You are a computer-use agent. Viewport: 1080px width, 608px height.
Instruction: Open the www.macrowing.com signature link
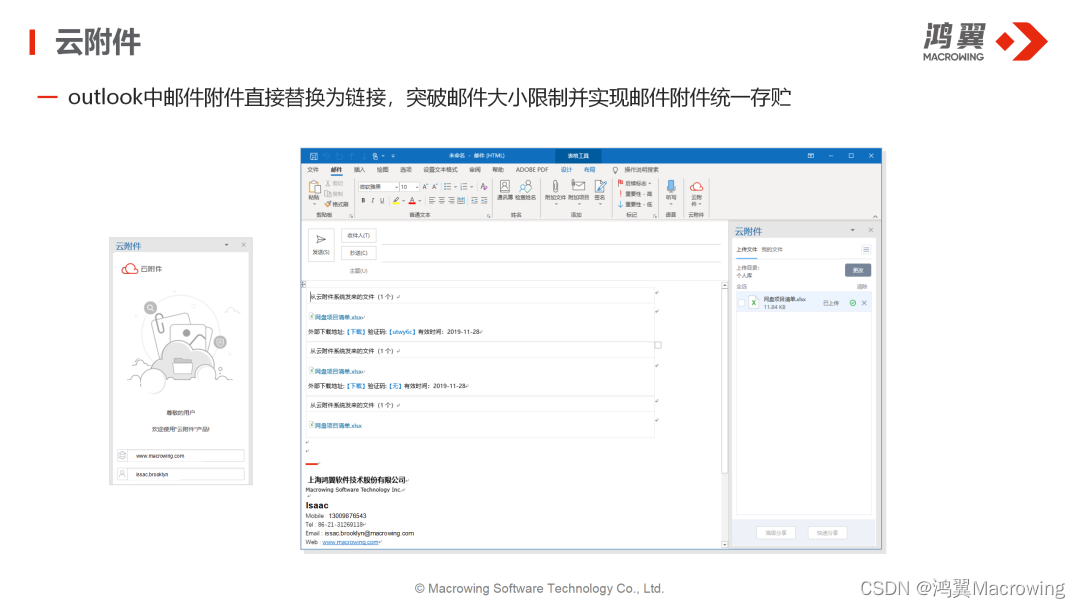[350, 542]
